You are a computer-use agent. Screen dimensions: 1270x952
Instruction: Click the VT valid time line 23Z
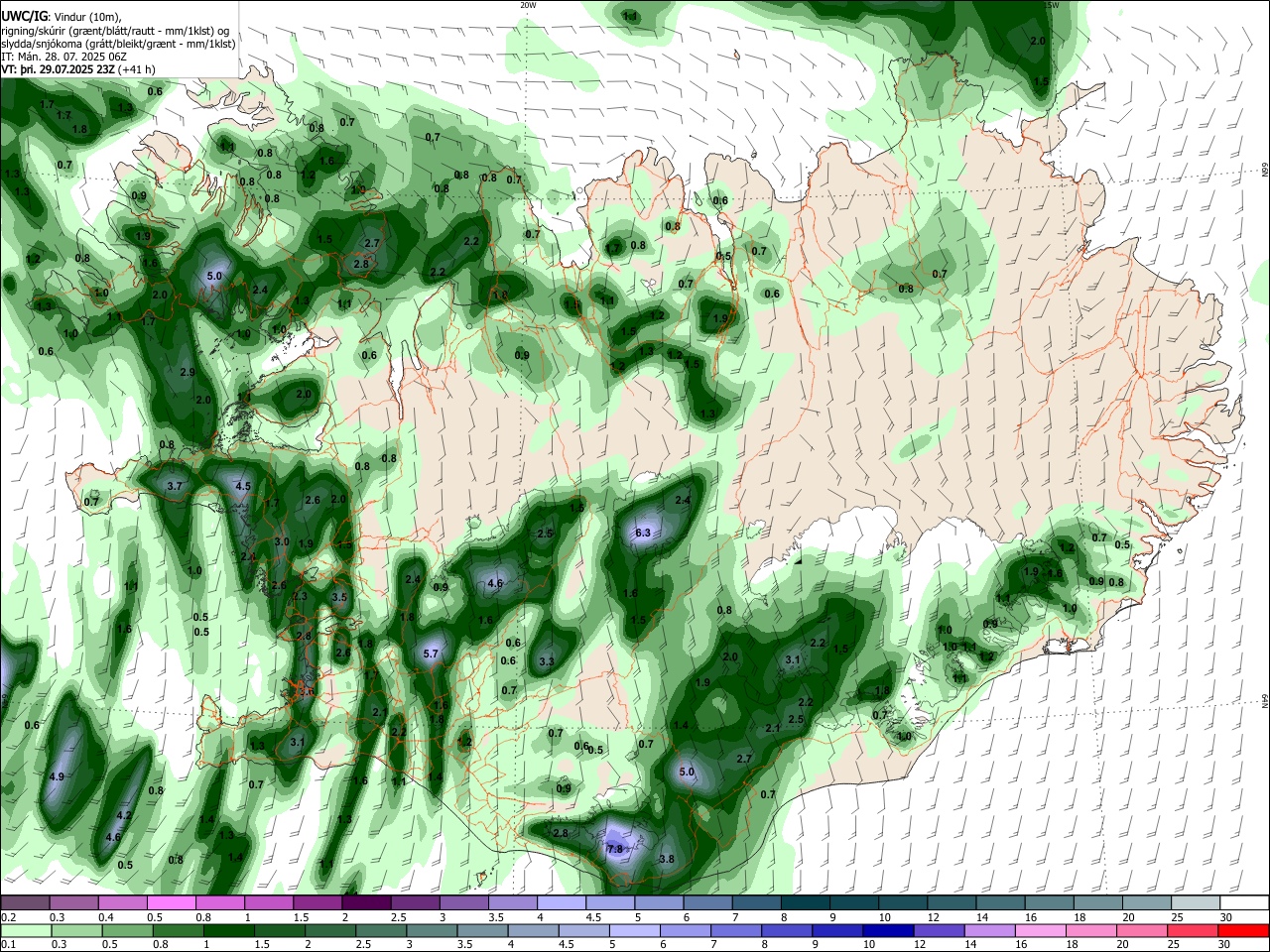tap(77, 69)
